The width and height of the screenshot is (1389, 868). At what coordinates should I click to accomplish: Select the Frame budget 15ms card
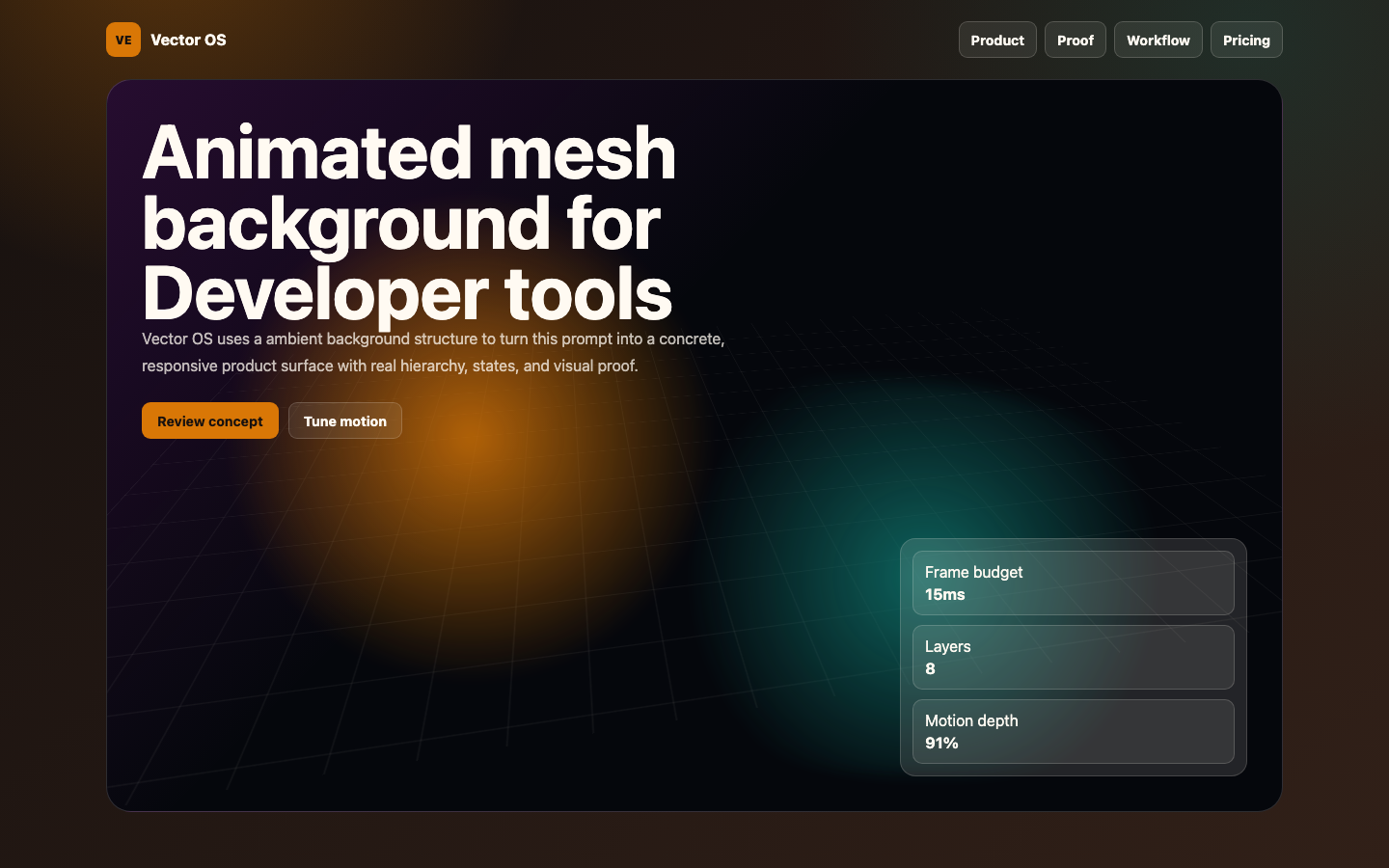1074,583
